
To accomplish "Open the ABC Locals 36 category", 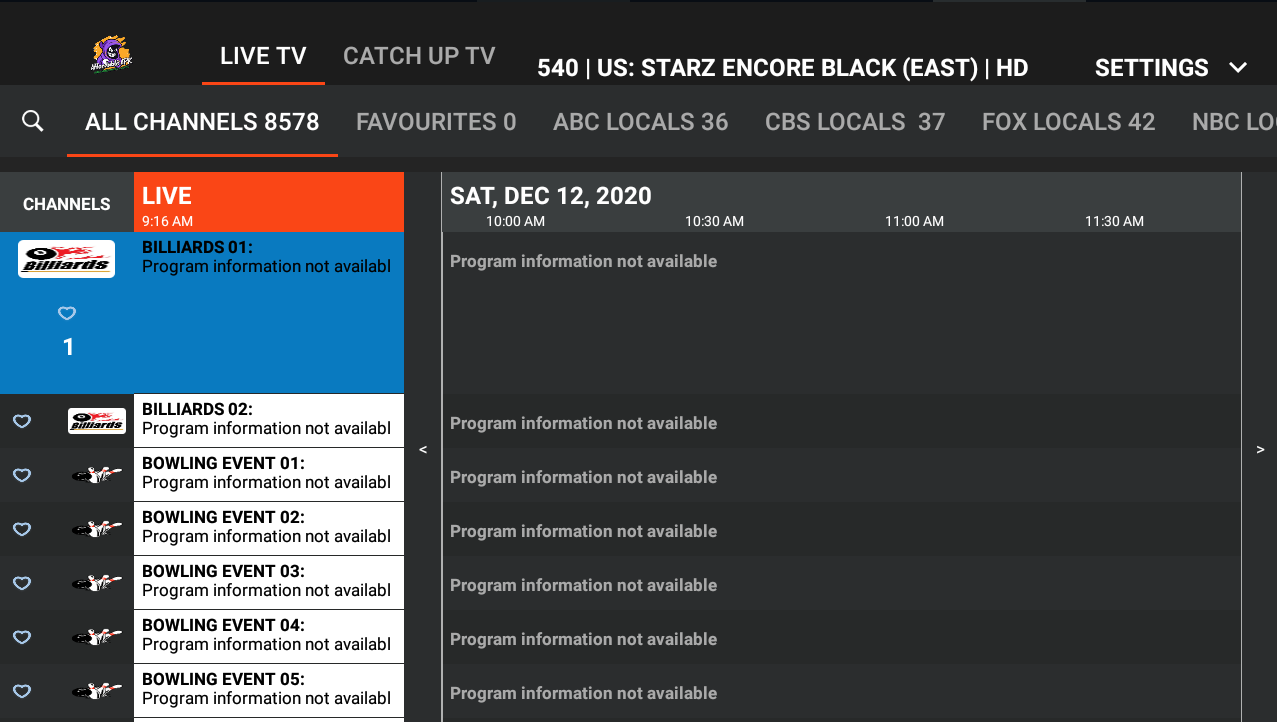I will 640,122.
